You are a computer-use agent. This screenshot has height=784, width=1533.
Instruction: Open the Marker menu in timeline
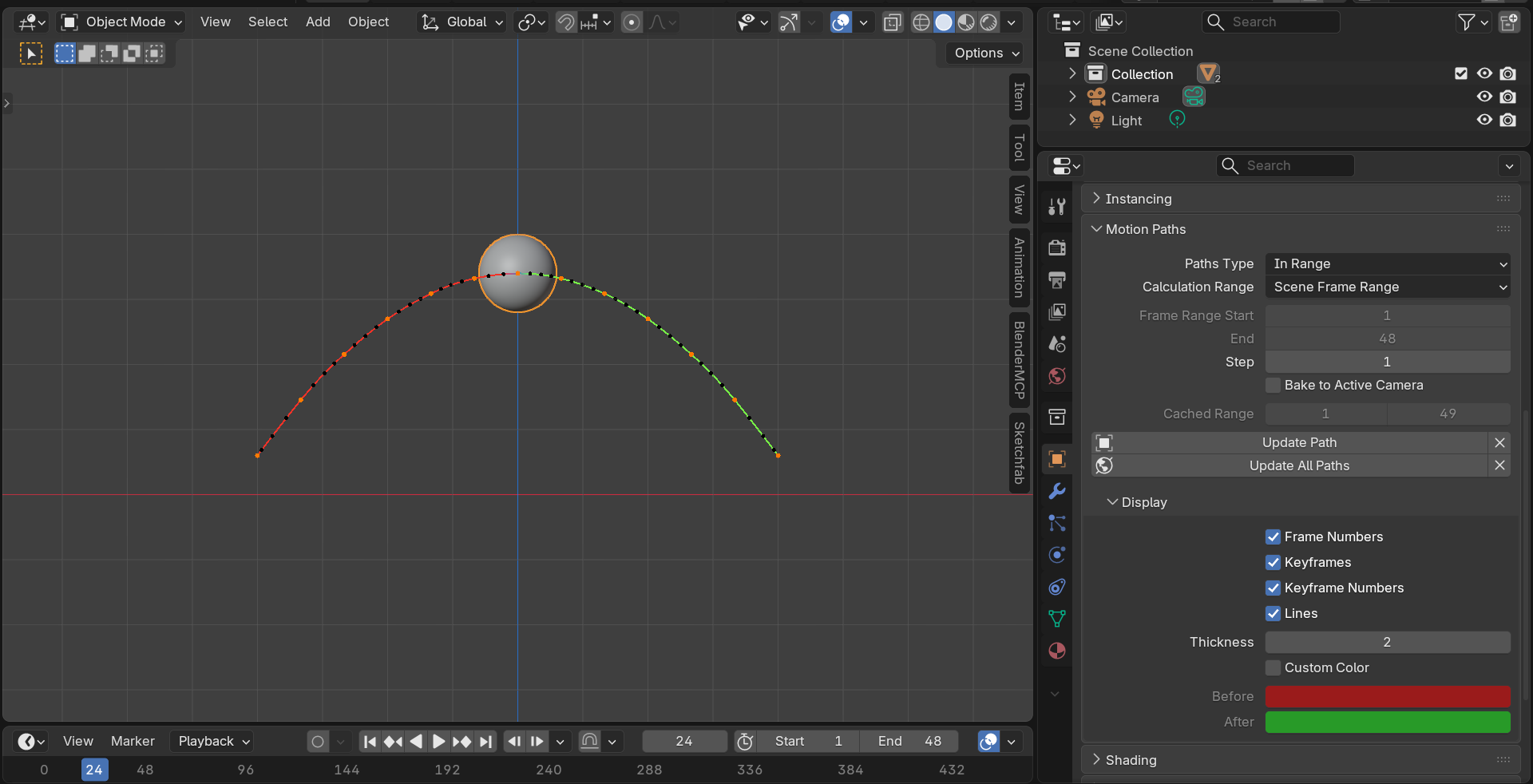tap(133, 742)
